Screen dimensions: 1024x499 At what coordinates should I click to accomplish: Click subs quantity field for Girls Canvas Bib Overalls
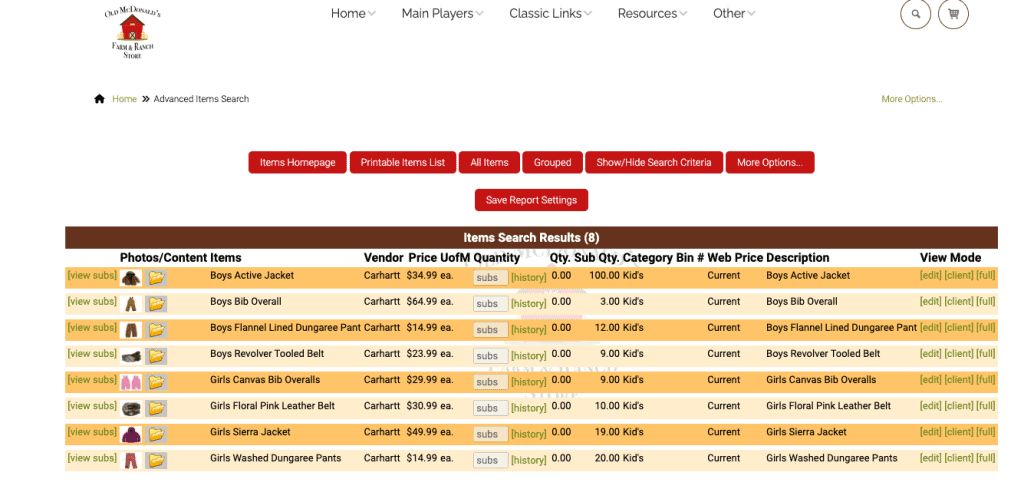490,382
